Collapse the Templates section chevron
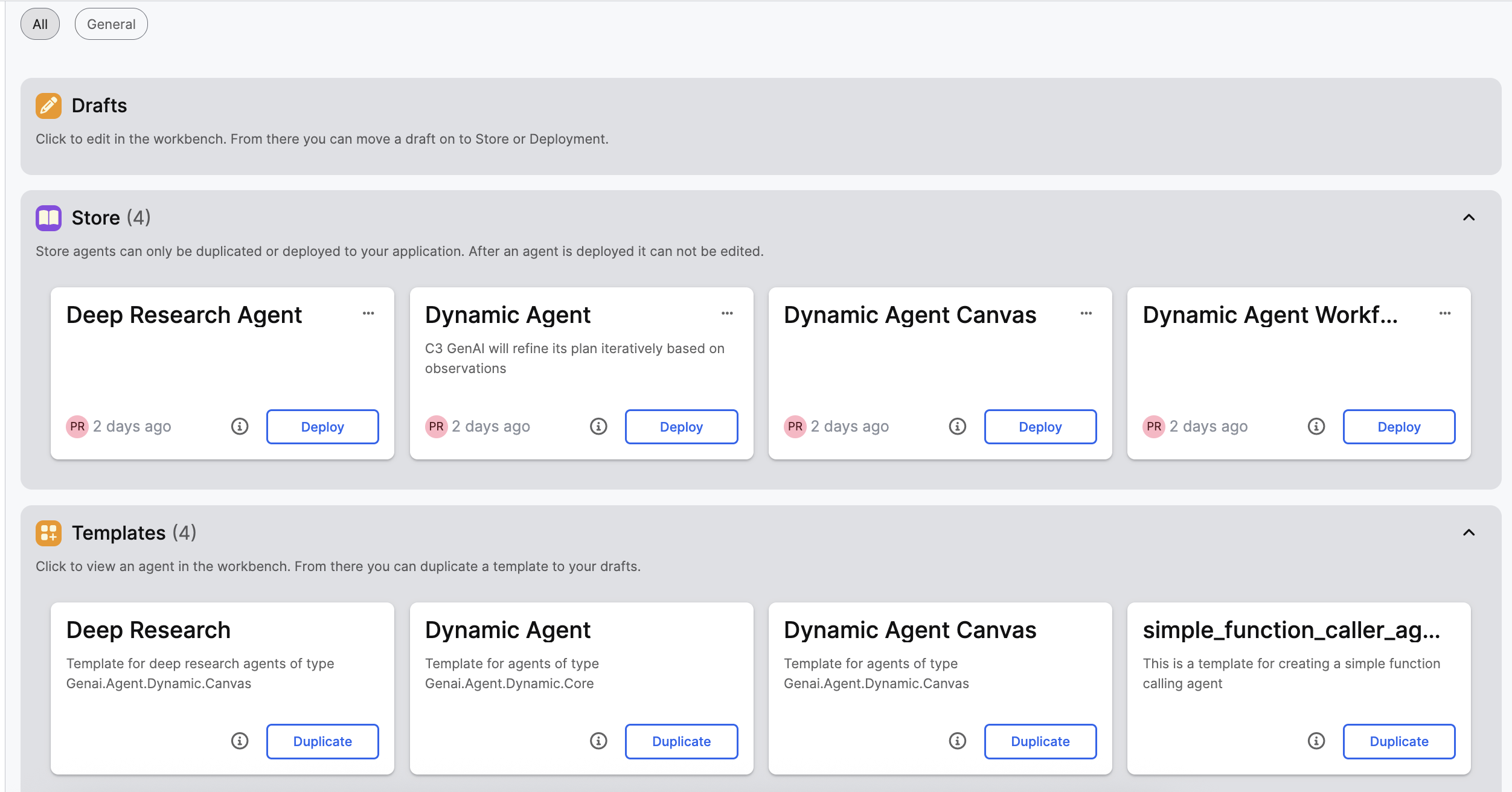Screen dimensions: 1512x792 point(1469,533)
